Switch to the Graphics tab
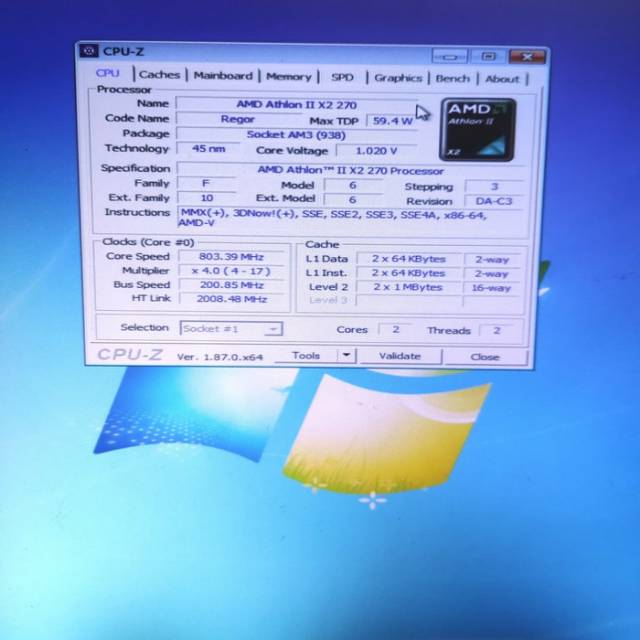The image size is (640, 640). point(398,78)
